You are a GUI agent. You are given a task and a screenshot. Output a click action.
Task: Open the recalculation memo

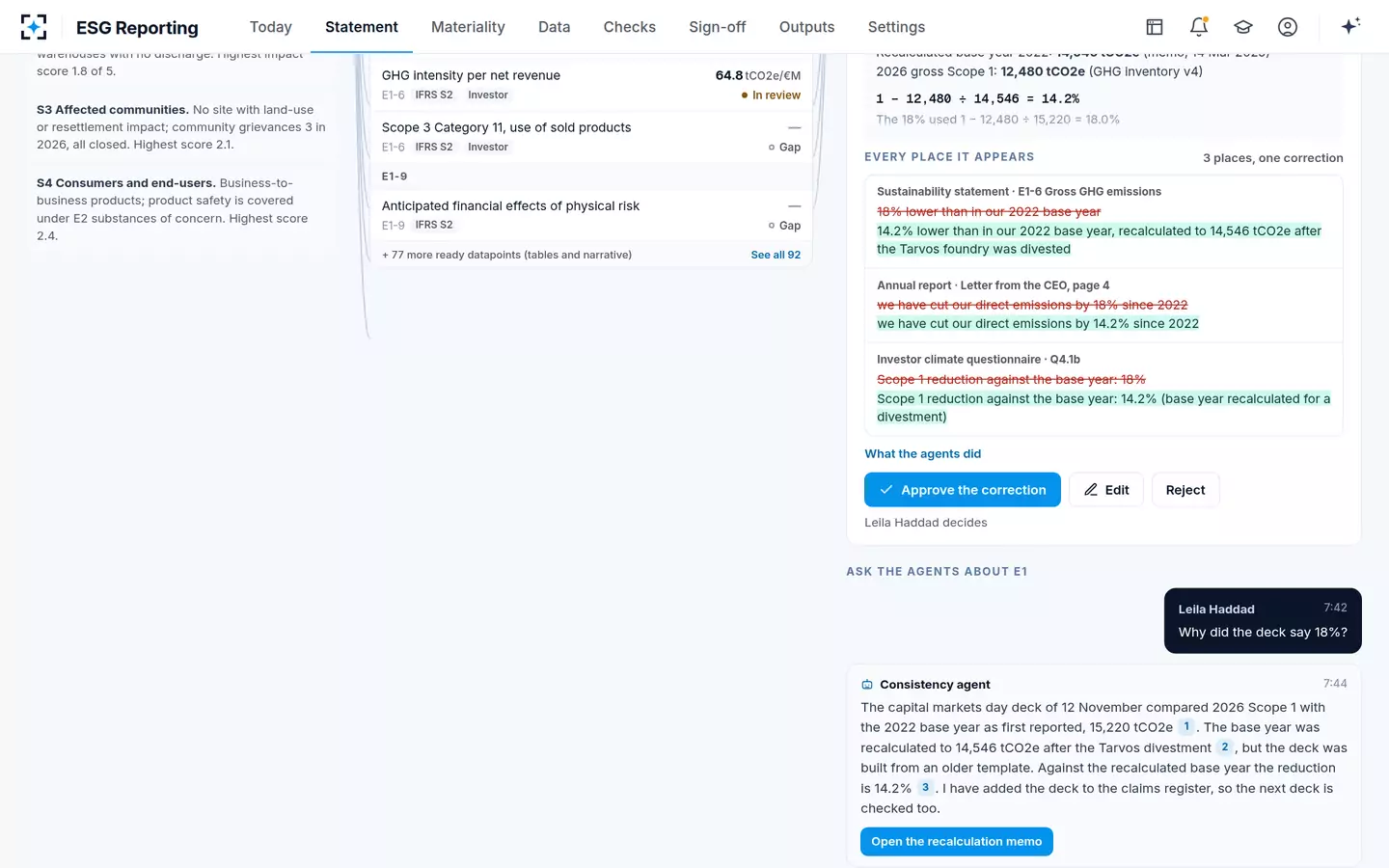click(957, 841)
